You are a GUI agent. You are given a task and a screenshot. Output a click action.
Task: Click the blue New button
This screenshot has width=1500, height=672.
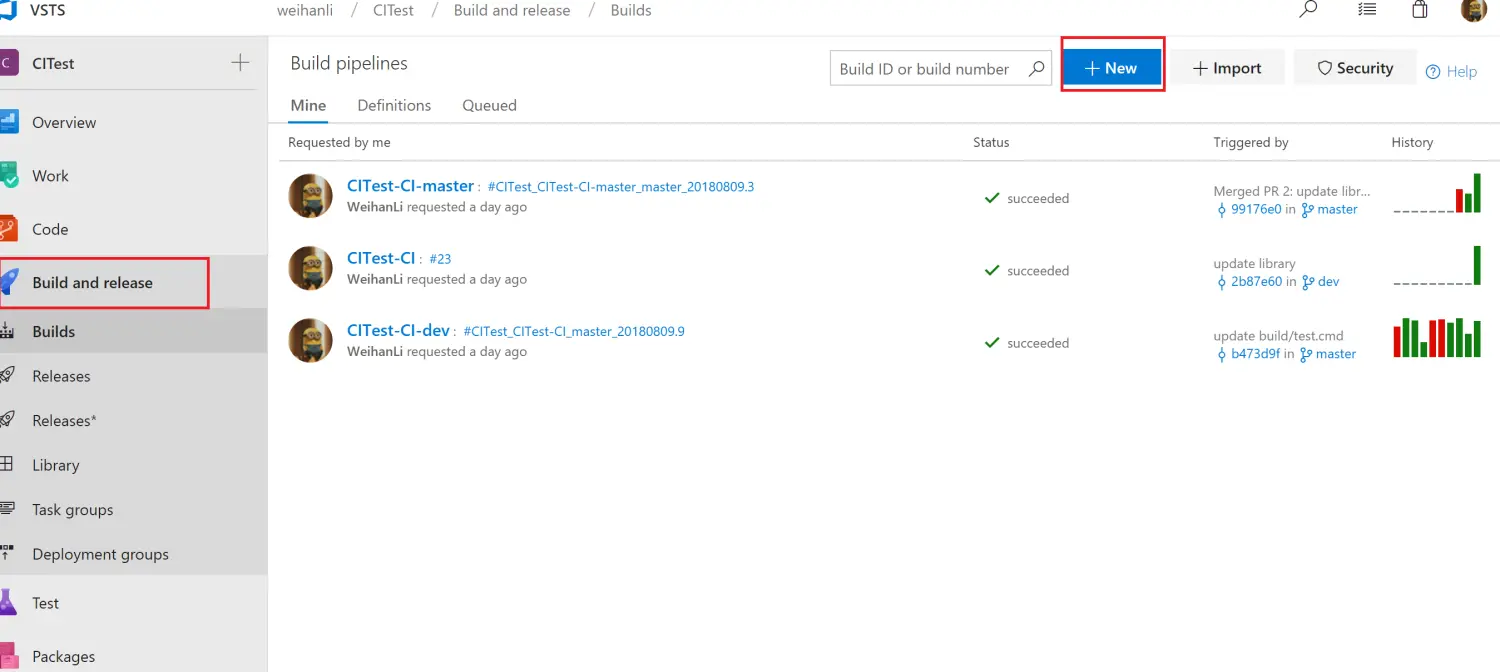point(1111,68)
